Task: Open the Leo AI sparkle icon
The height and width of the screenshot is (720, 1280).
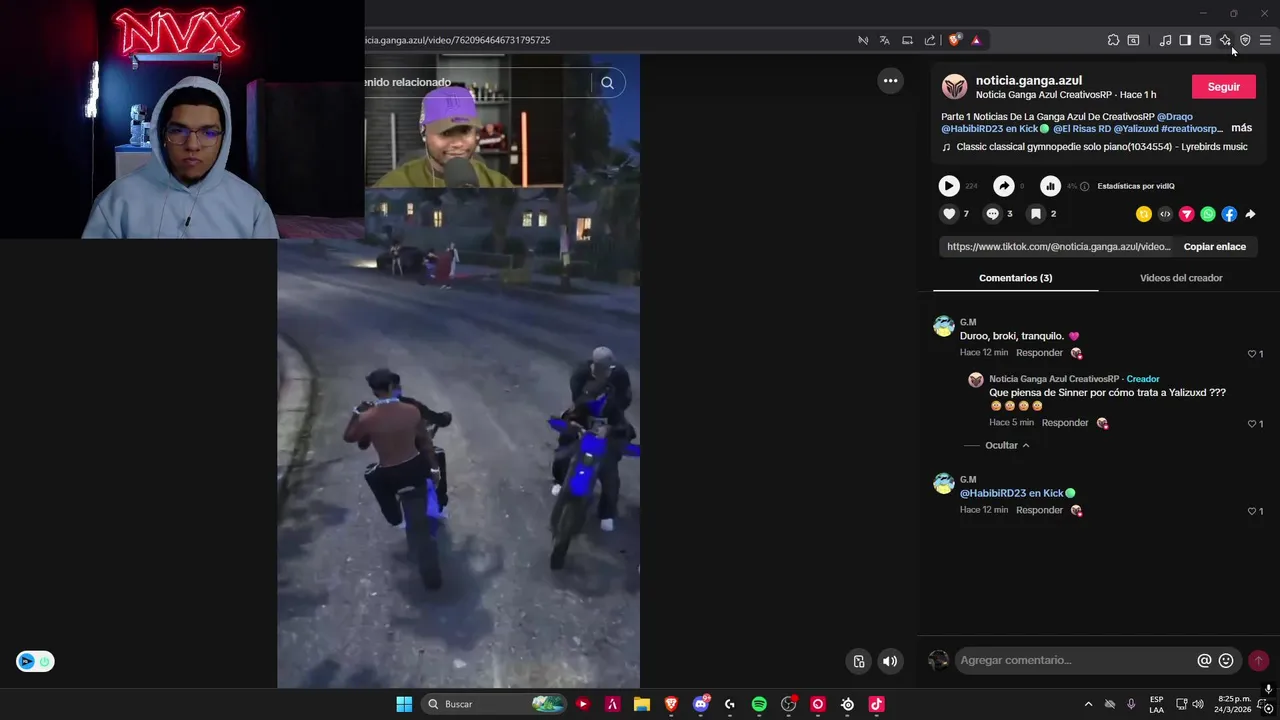Action: coord(1225,40)
